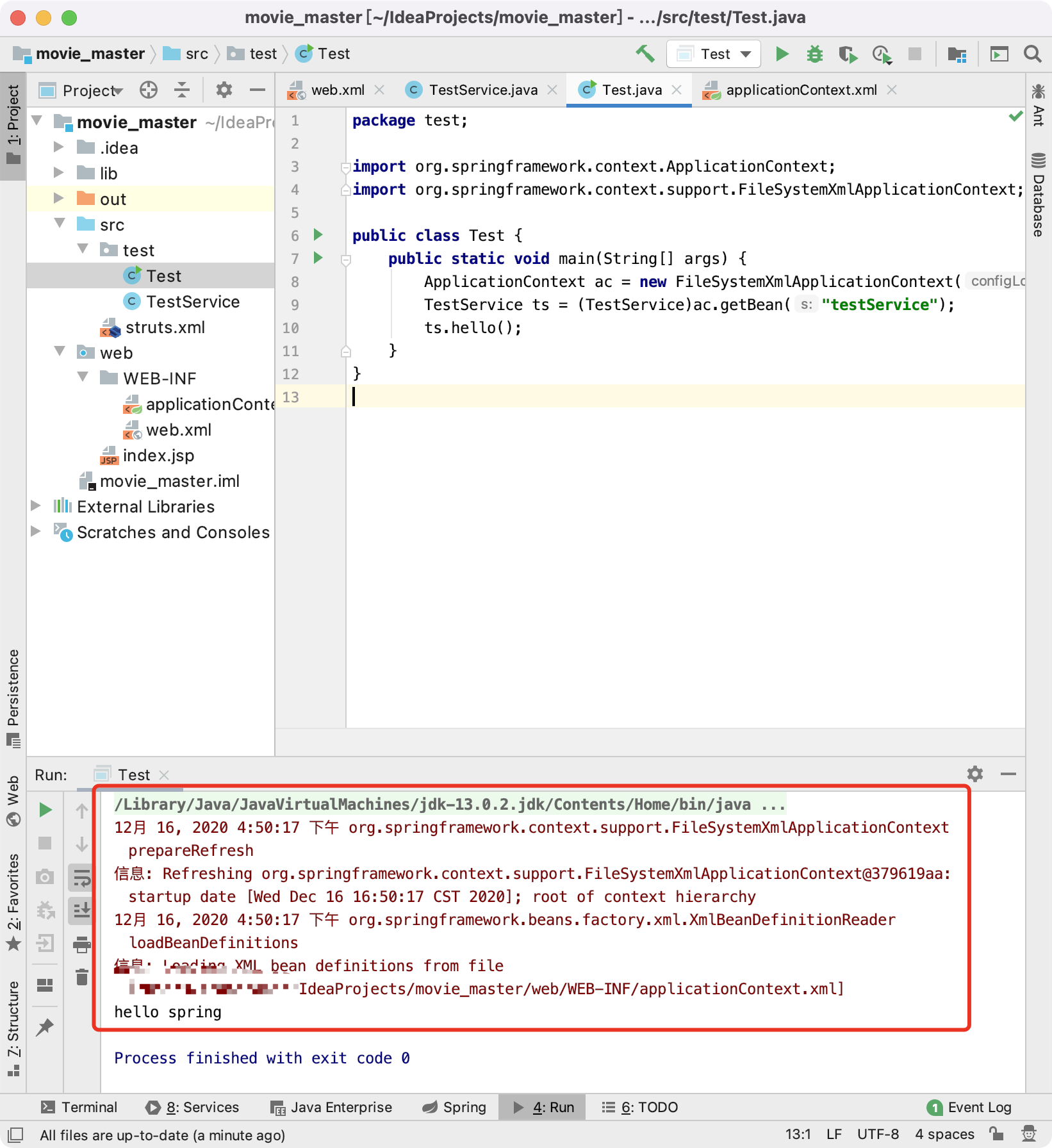
Task: Open the Terminal tool window
Action: [x=79, y=1107]
